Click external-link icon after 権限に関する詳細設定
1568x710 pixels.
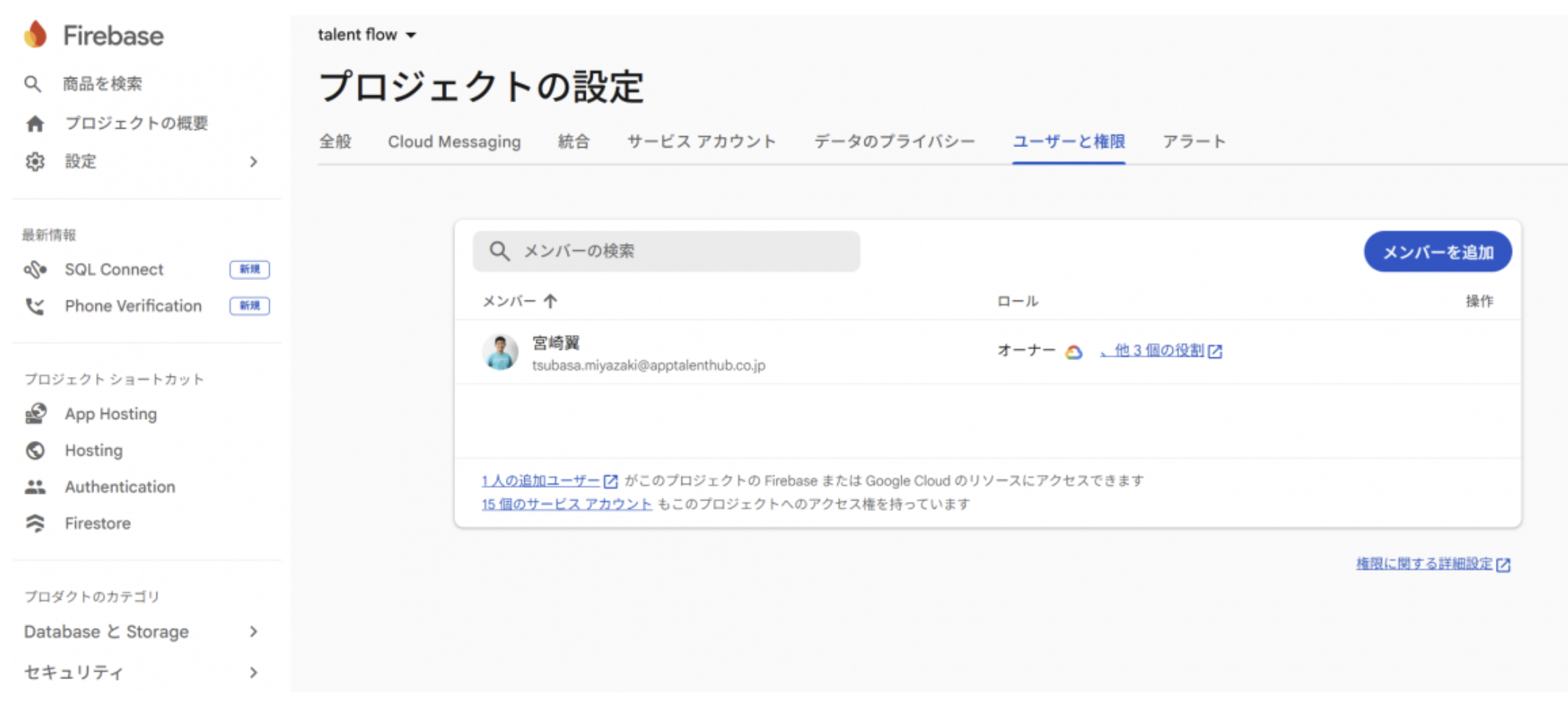pos(1503,564)
